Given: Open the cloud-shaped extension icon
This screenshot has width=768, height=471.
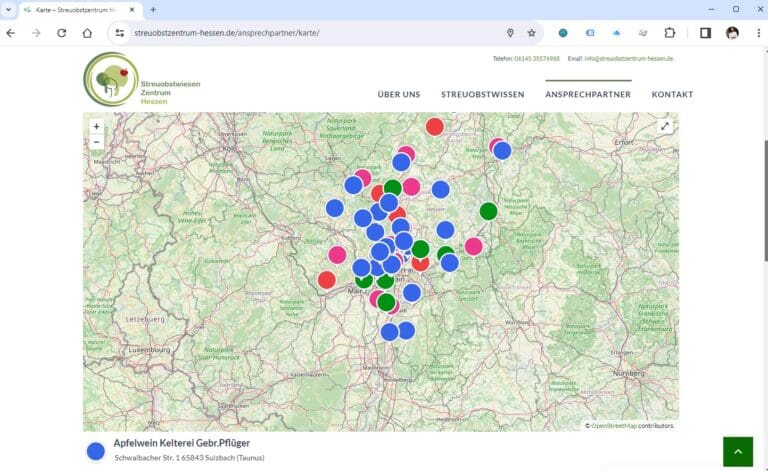Looking at the screenshot, I should tap(617, 33).
